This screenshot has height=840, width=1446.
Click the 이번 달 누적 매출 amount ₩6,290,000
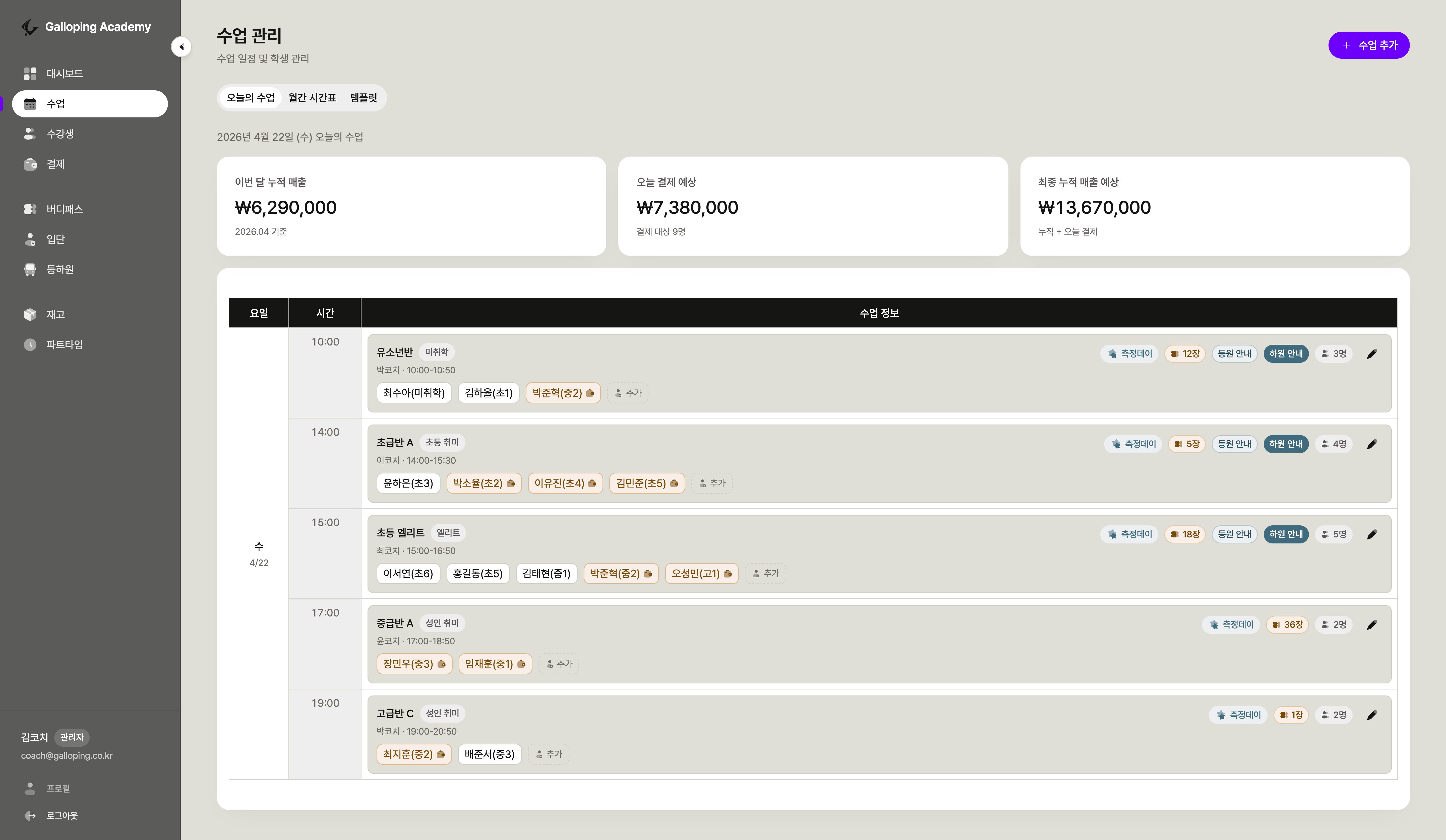pos(286,207)
